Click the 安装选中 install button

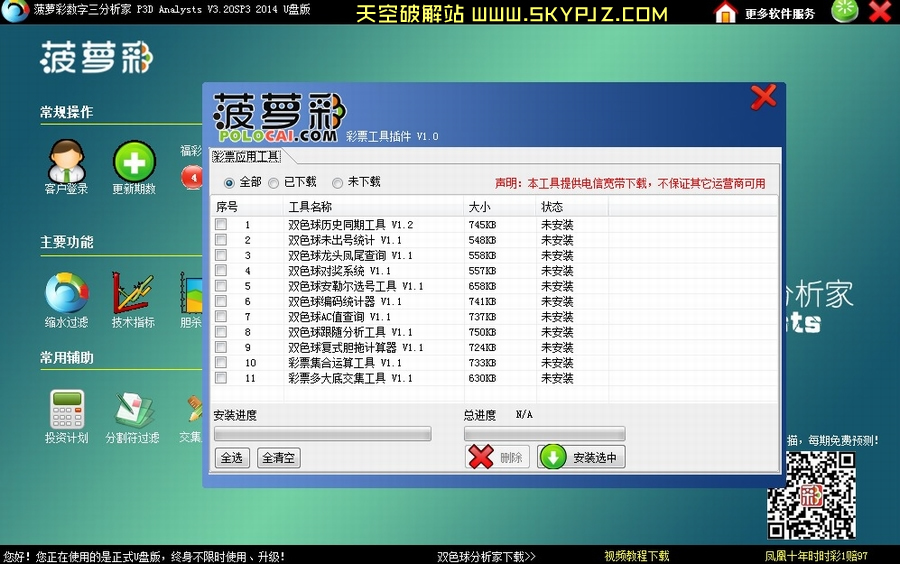pyautogui.click(x=581, y=458)
